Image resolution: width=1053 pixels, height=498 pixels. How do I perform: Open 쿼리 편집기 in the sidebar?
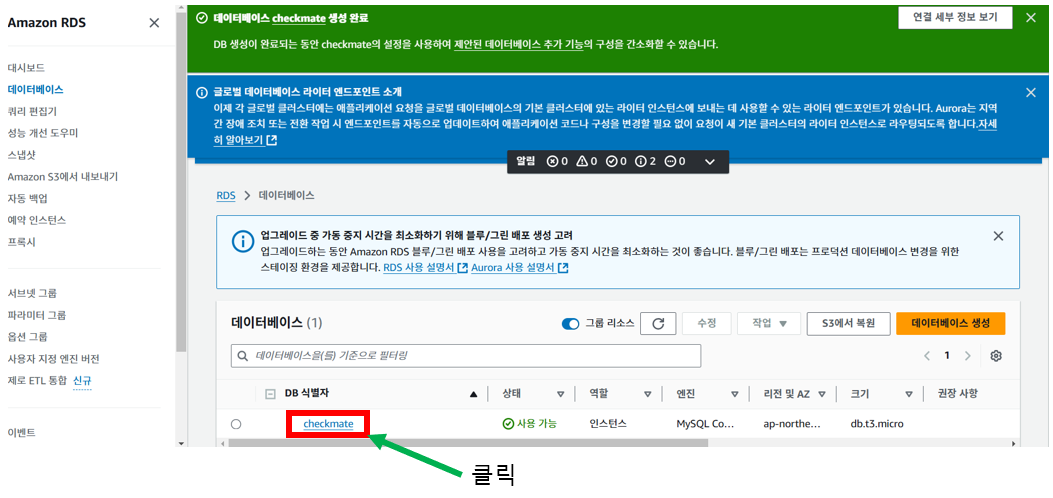pyautogui.click(x=32, y=111)
